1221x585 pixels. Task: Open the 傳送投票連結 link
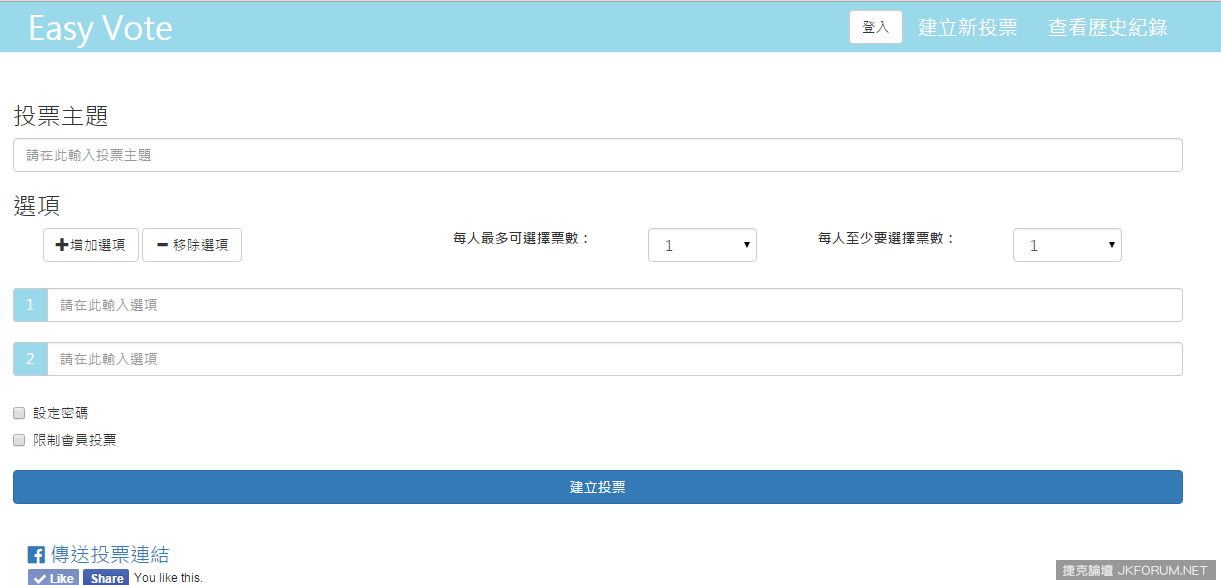click(x=110, y=555)
